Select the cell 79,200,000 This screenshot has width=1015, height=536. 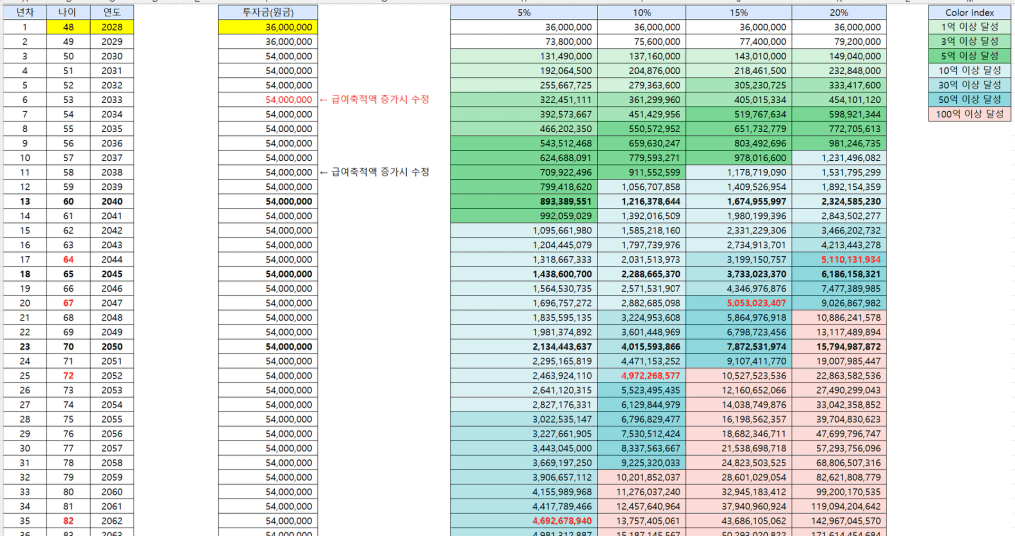coord(839,41)
